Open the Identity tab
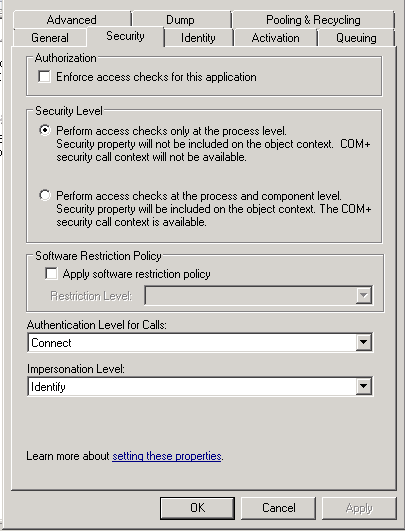The width and height of the screenshot is (405, 531). pos(198,38)
